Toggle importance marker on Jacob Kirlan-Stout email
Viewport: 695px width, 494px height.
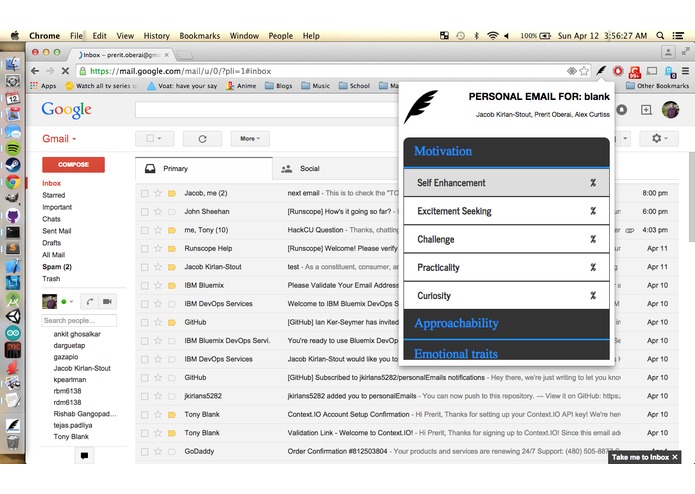(x=172, y=267)
